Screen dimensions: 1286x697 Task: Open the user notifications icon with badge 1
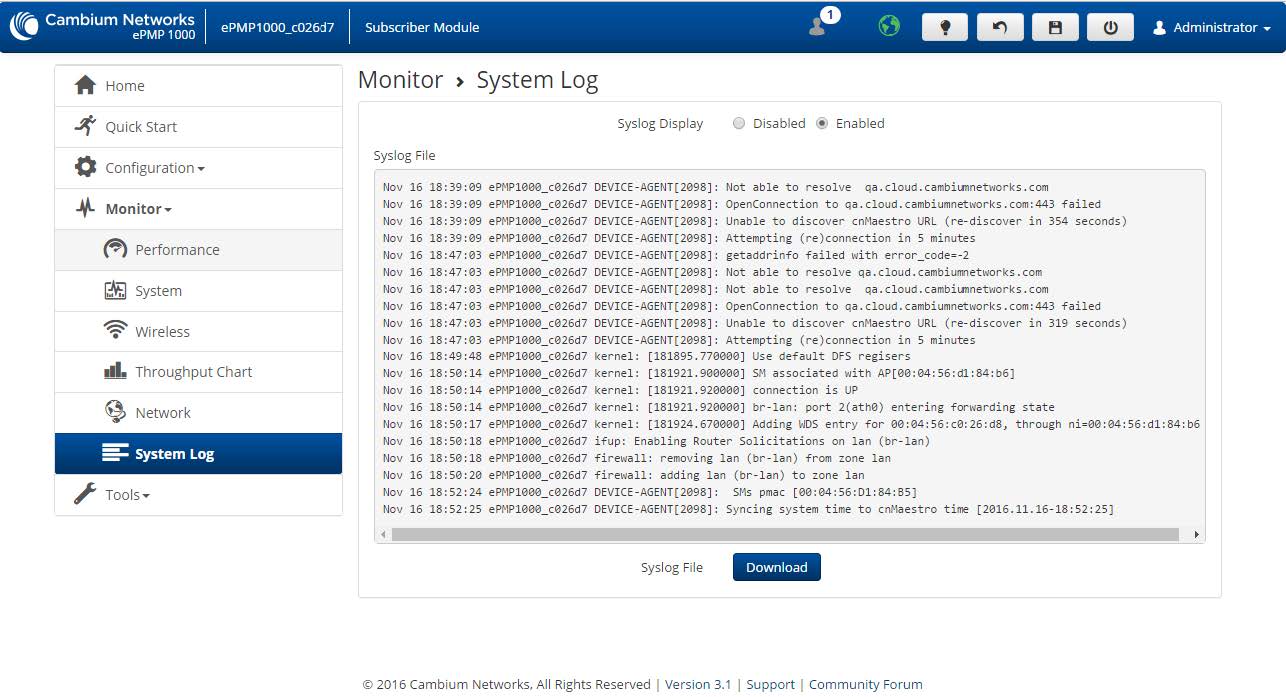point(822,24)
